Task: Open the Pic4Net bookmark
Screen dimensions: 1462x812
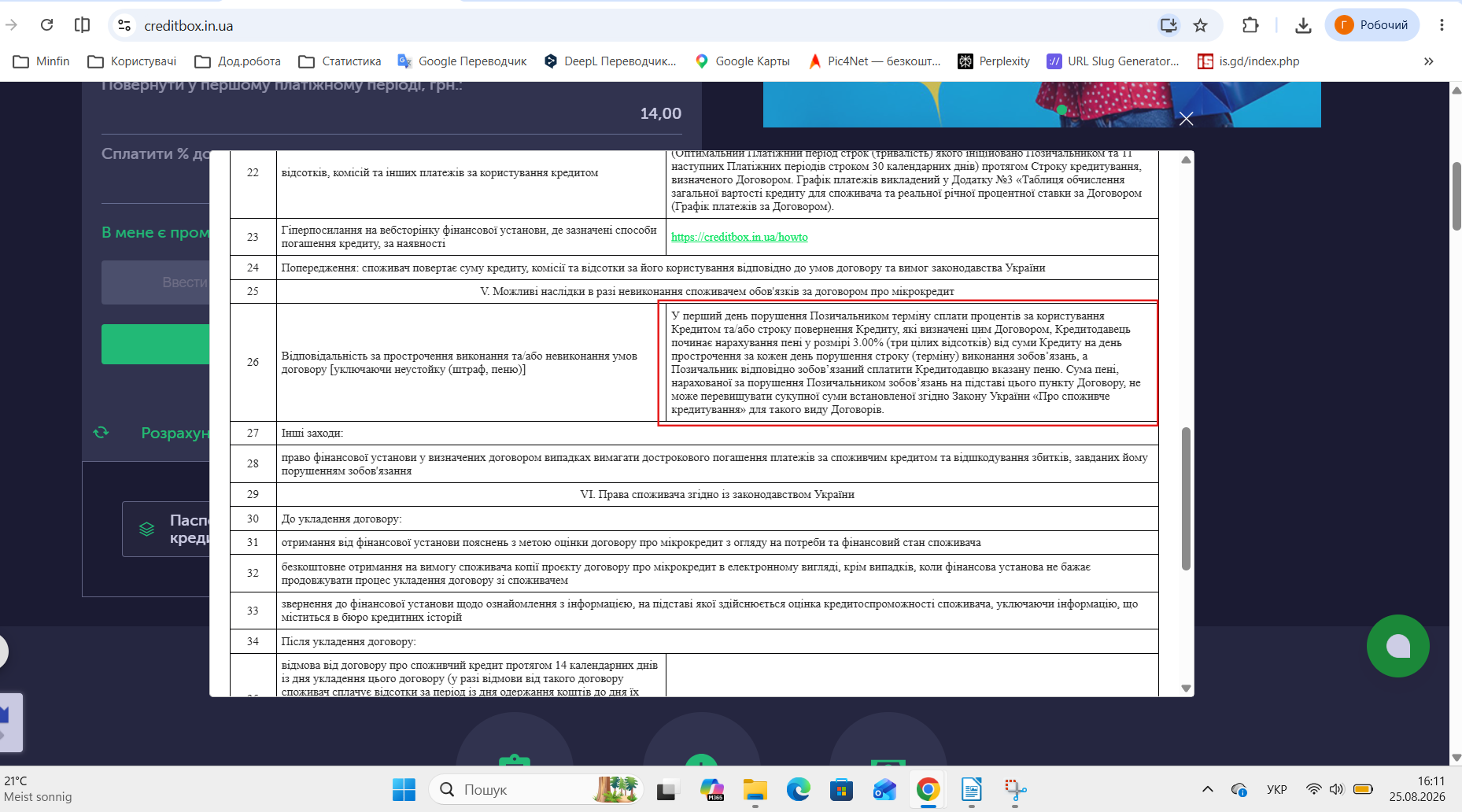Action: (x=874, y=61)
